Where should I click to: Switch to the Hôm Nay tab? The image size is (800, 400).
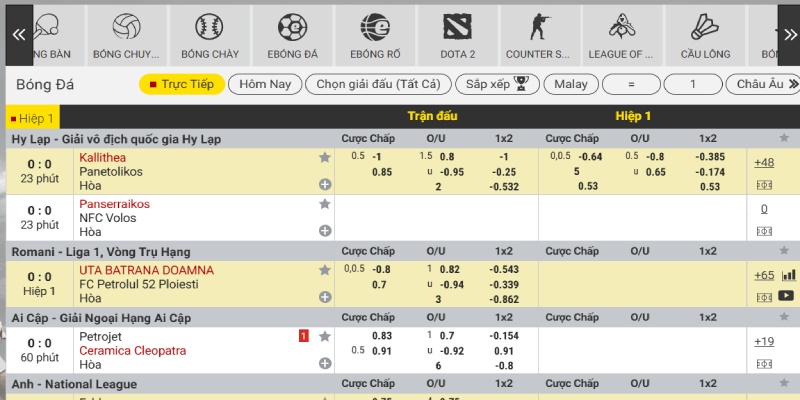[264, 84]
